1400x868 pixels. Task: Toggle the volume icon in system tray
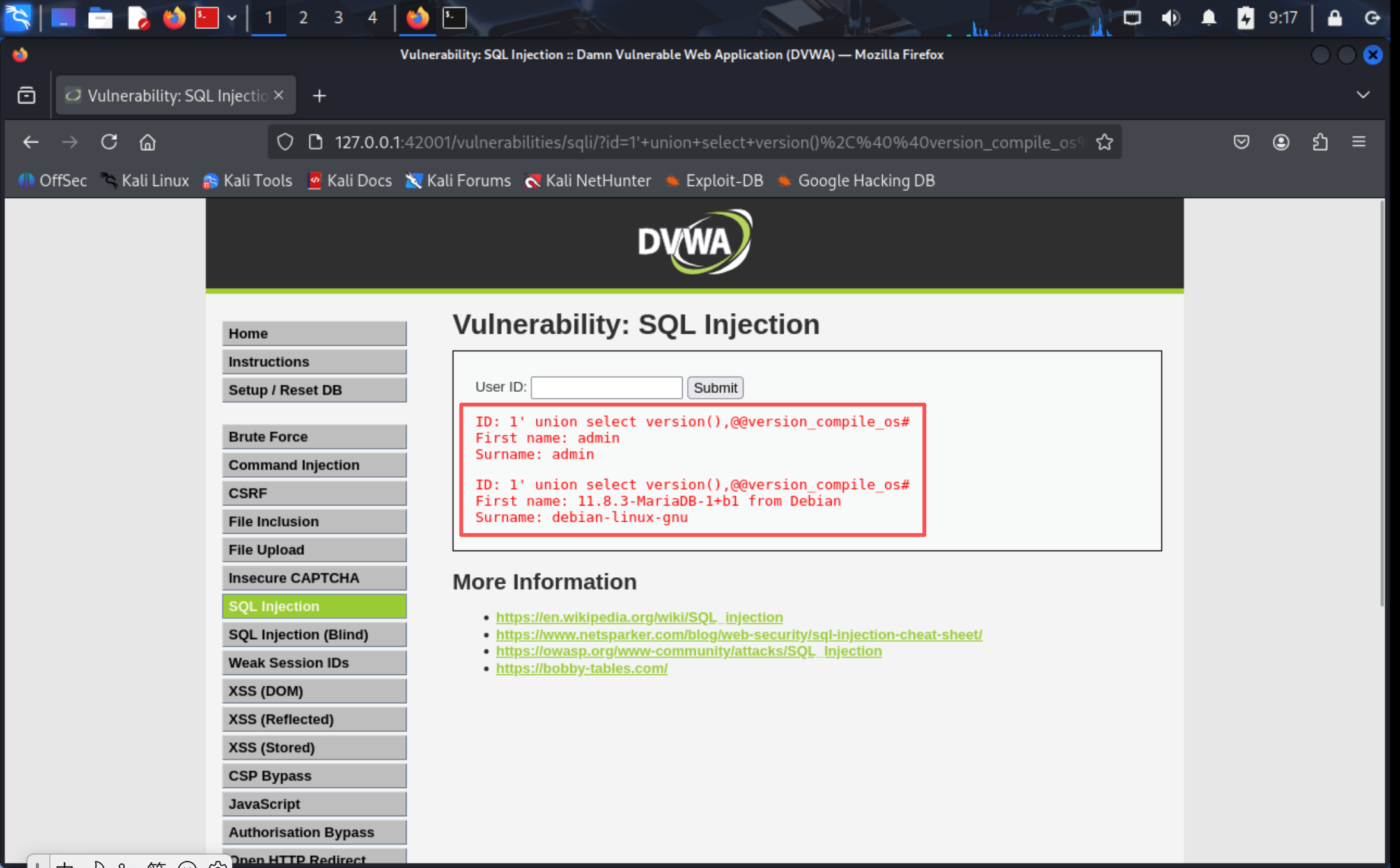click(x=1170, y=18)
